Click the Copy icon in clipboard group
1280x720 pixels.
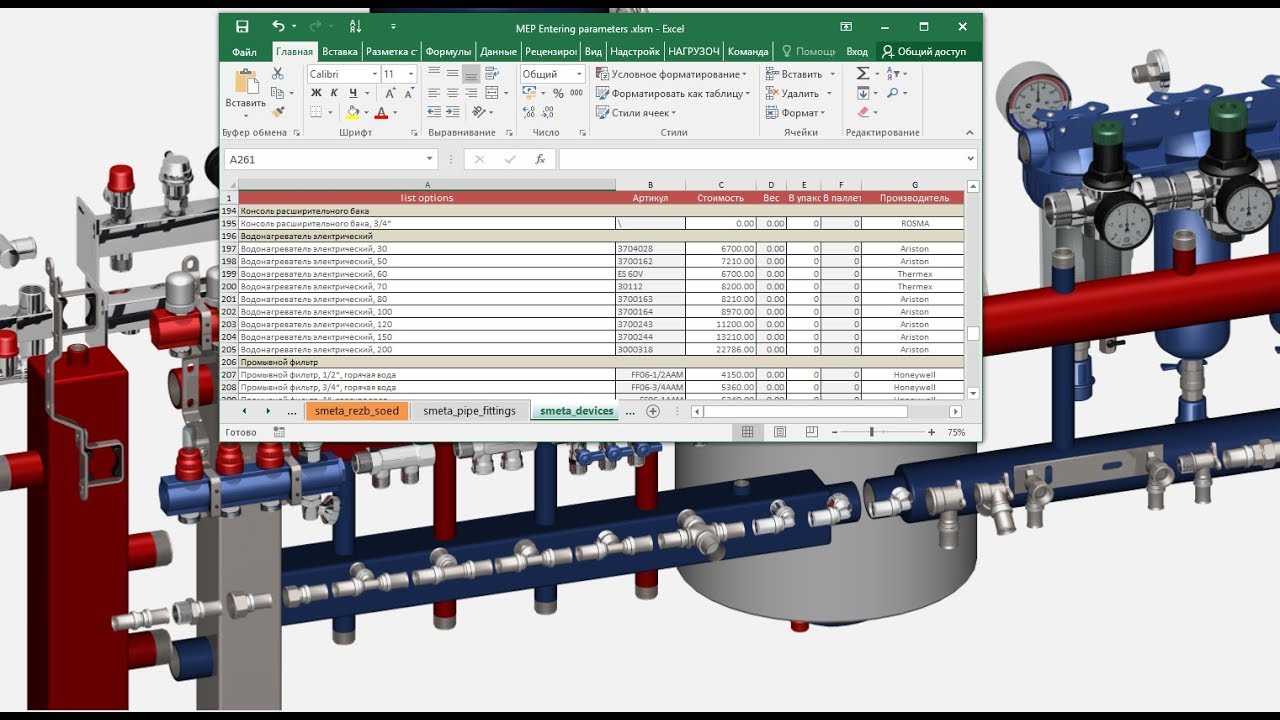click(277, 93)
